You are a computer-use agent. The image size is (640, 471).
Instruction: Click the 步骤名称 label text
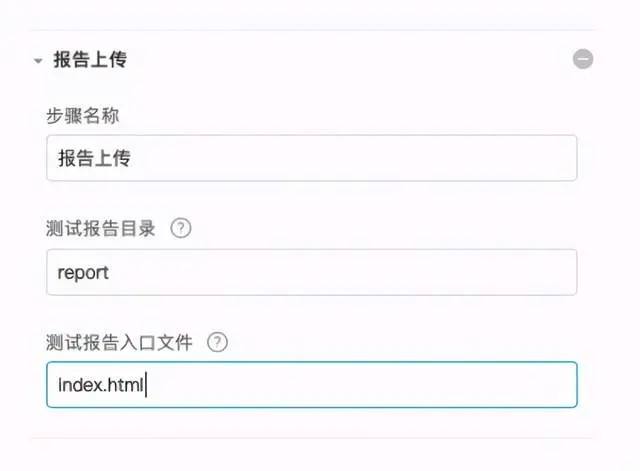click(x=83, y=115)
